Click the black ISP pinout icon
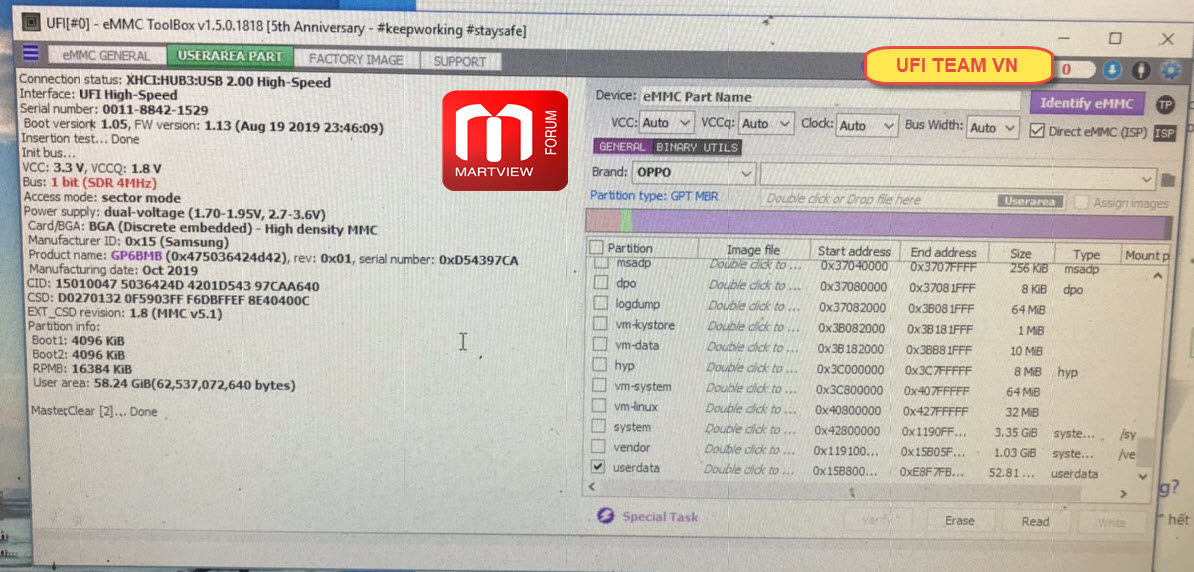Image resolution: width=1194 pixels, height=572 pixels. (x=1164, y=133)
